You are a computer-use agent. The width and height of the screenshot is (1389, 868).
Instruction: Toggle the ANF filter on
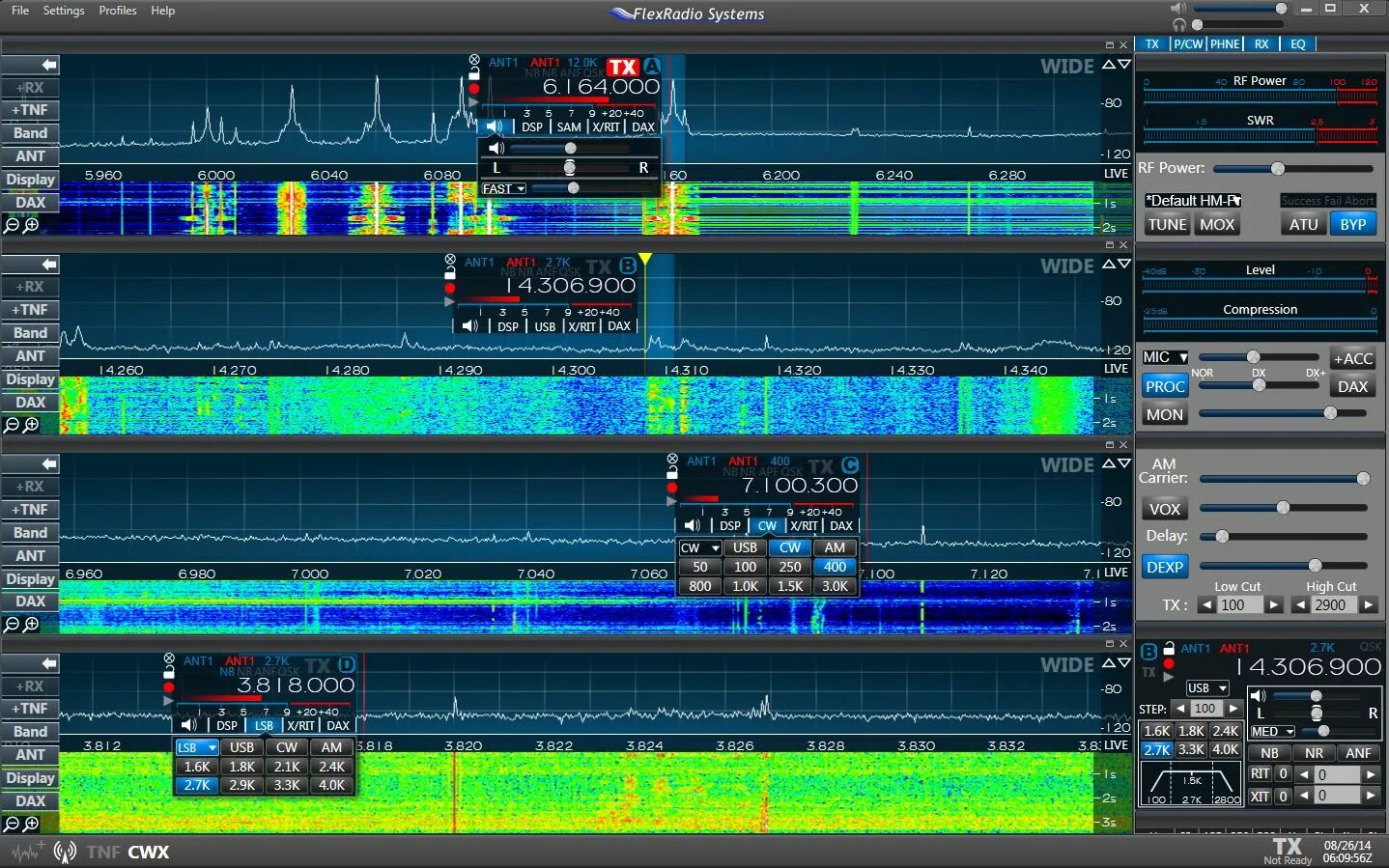click(x=1358, y=752)
